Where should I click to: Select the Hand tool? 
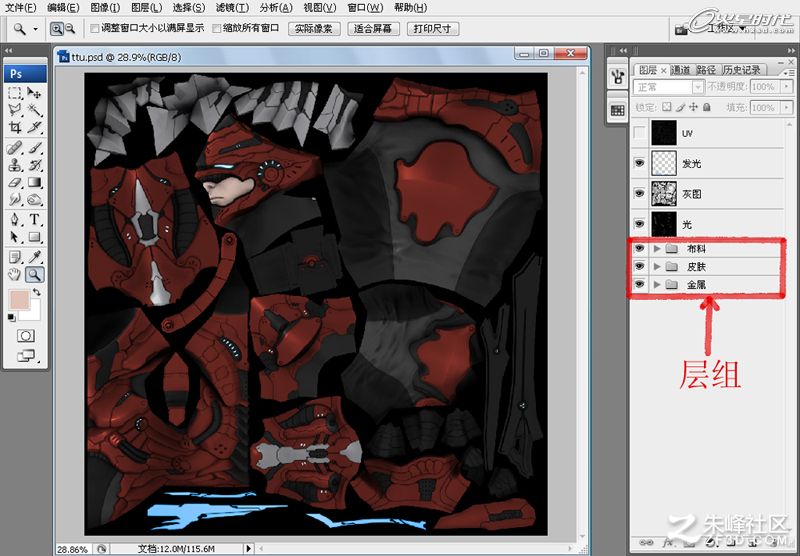point(15,275)
